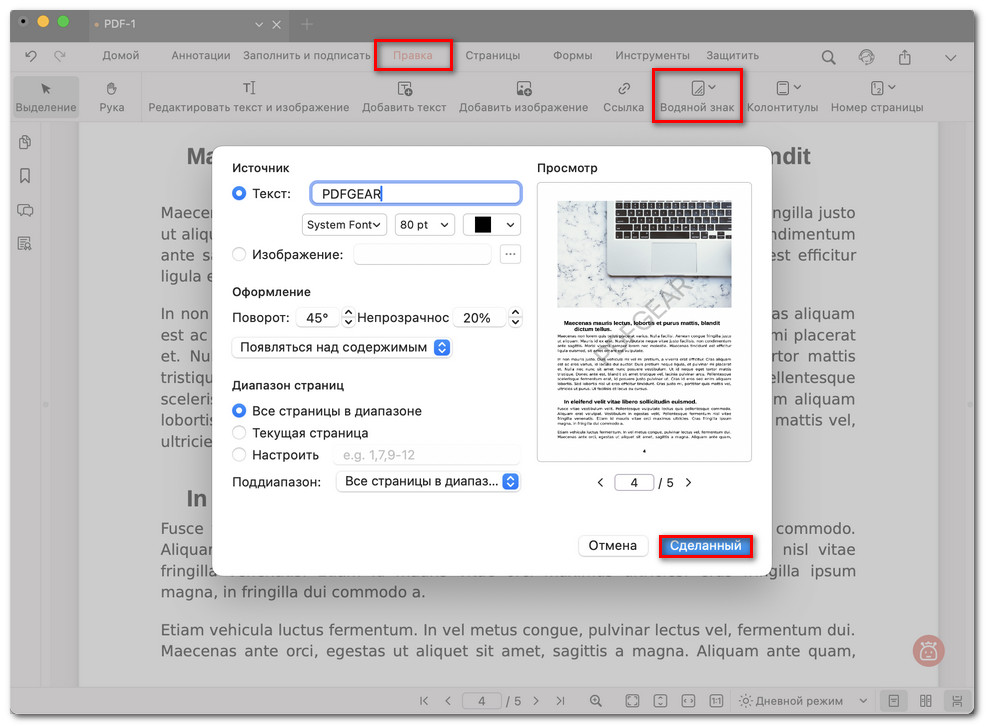Click the redo arrow icon
985x725 pixels.
point(60,56)
